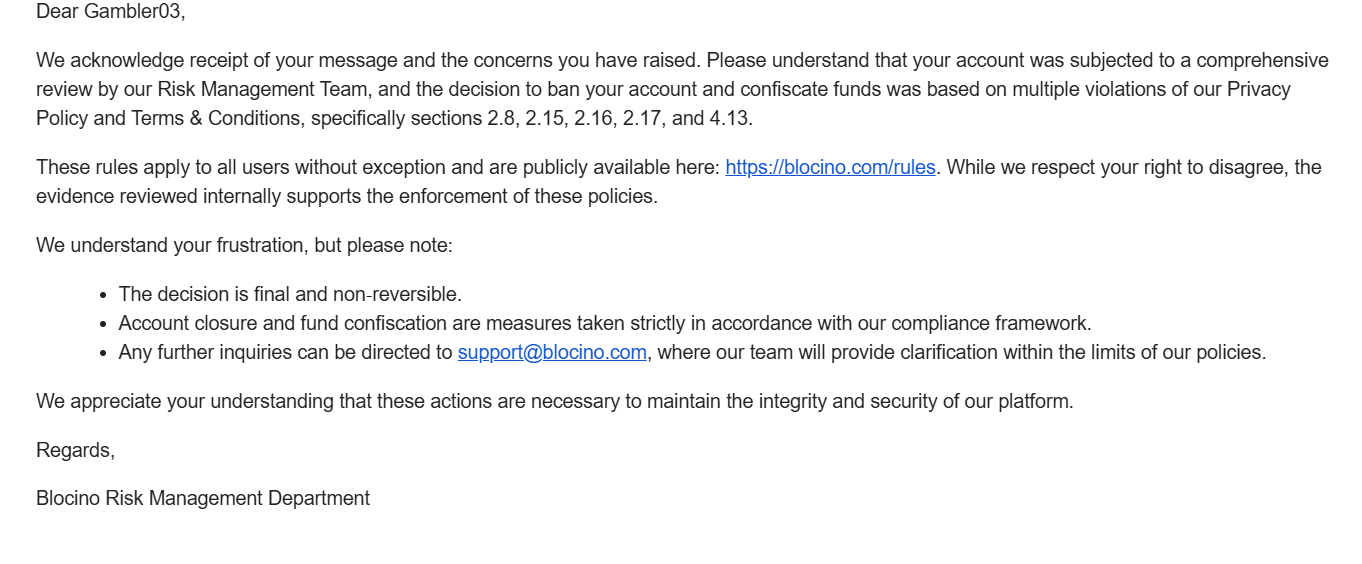1362x564 pixels.
Task: Click the bullet "The decision is final and non-reversible"
Action: [290, 294]
